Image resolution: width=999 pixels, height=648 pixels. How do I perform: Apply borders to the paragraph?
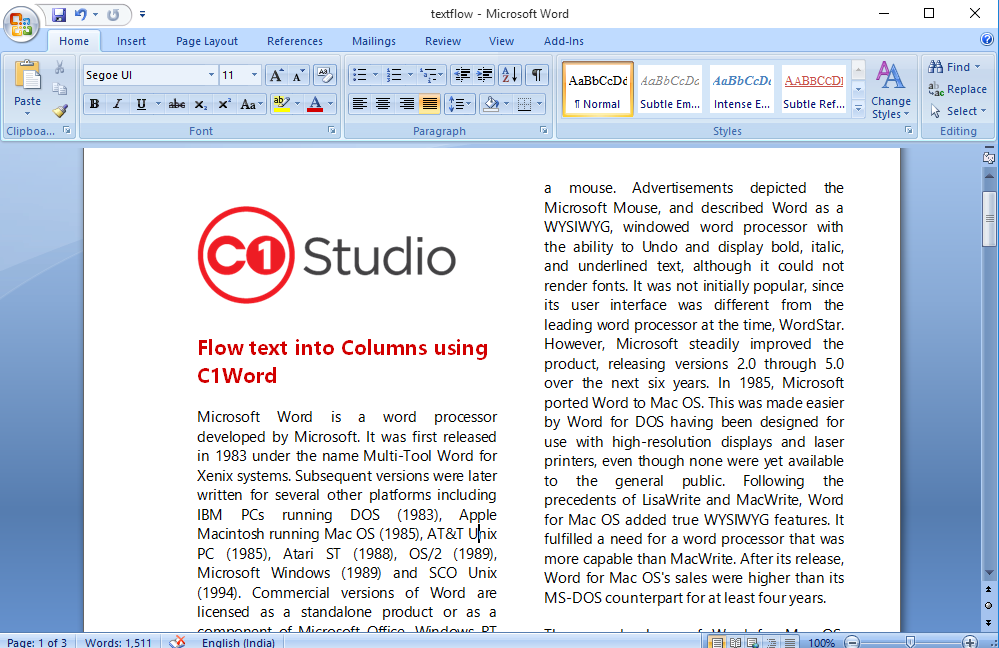(524, 104)
